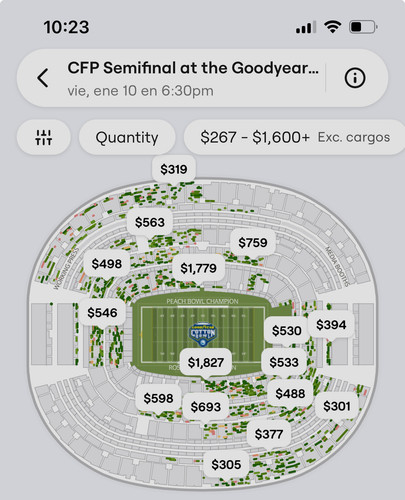This screenshot has width=405, height=500.
Task: Tap the CFP Semifinal event title
Action: click(x=193, y=68)
